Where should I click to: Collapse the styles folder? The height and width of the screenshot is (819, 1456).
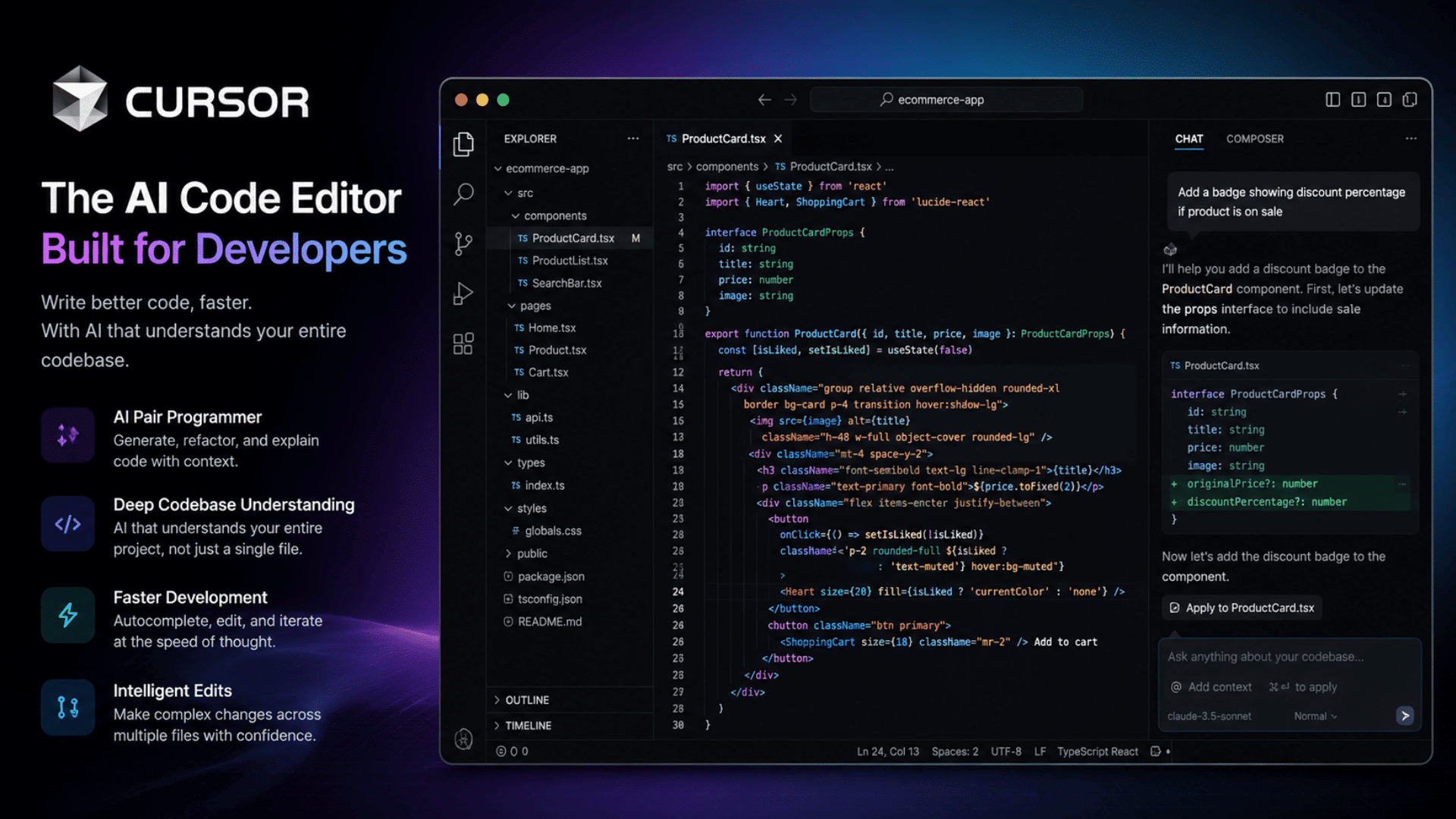[508, 508]
